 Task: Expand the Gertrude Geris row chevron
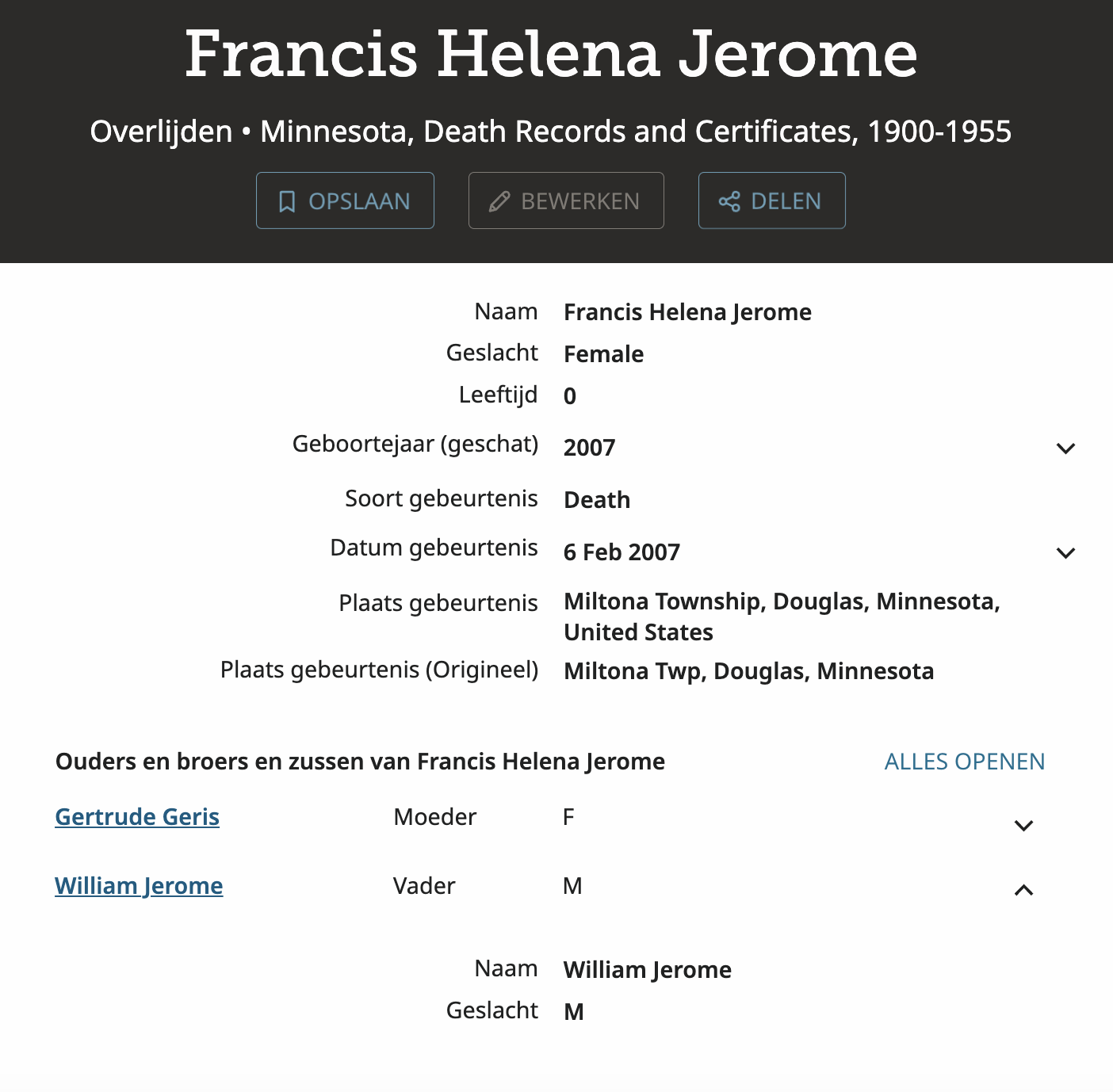coord(1023,826)
